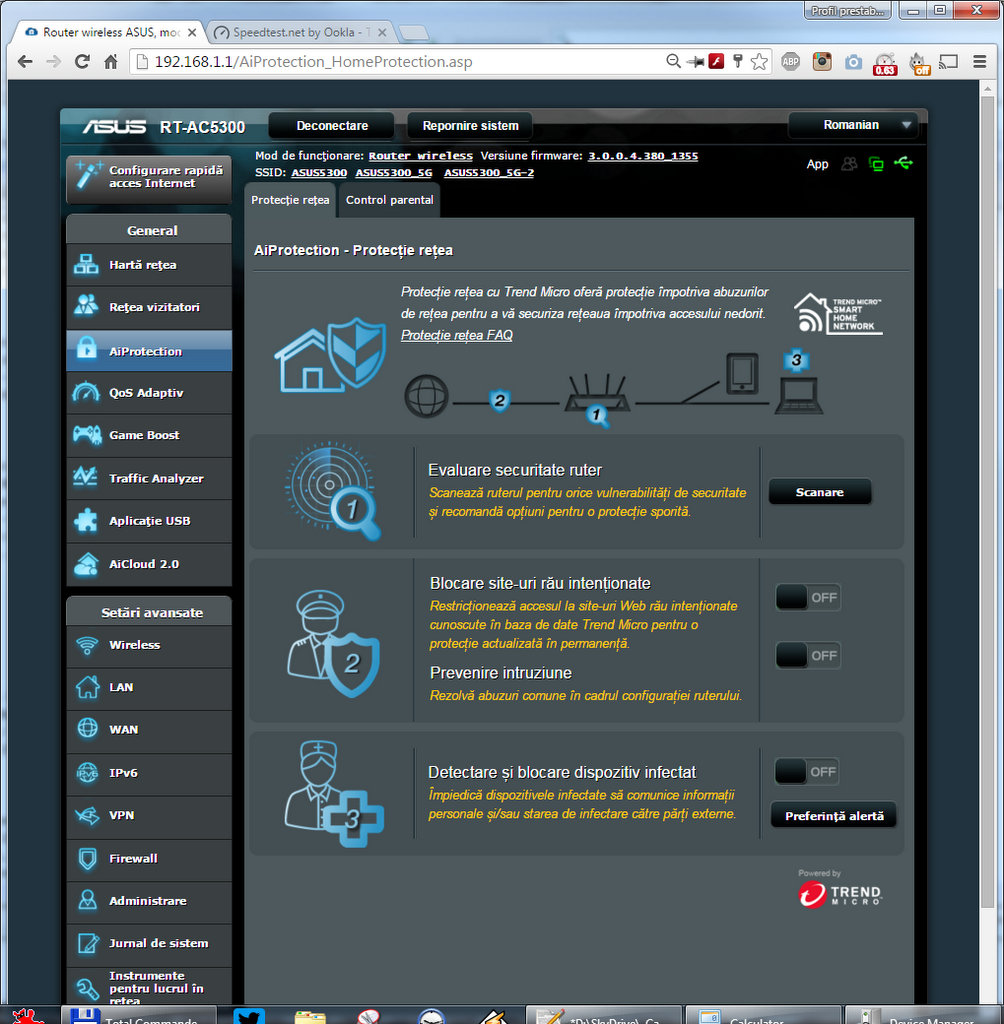This screenshot has height=1024, width=1004.
Task: Open AiCloud 2.0 cloud icon
Action: (86, 564)
